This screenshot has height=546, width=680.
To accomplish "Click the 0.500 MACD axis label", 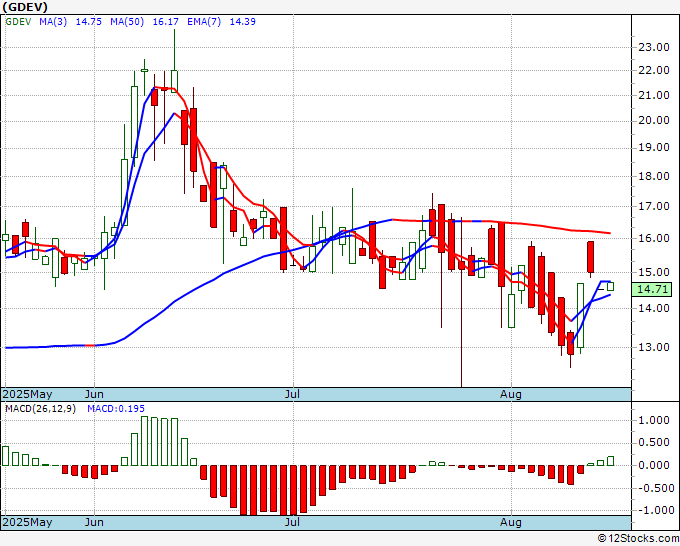I will tap(654, 443).
